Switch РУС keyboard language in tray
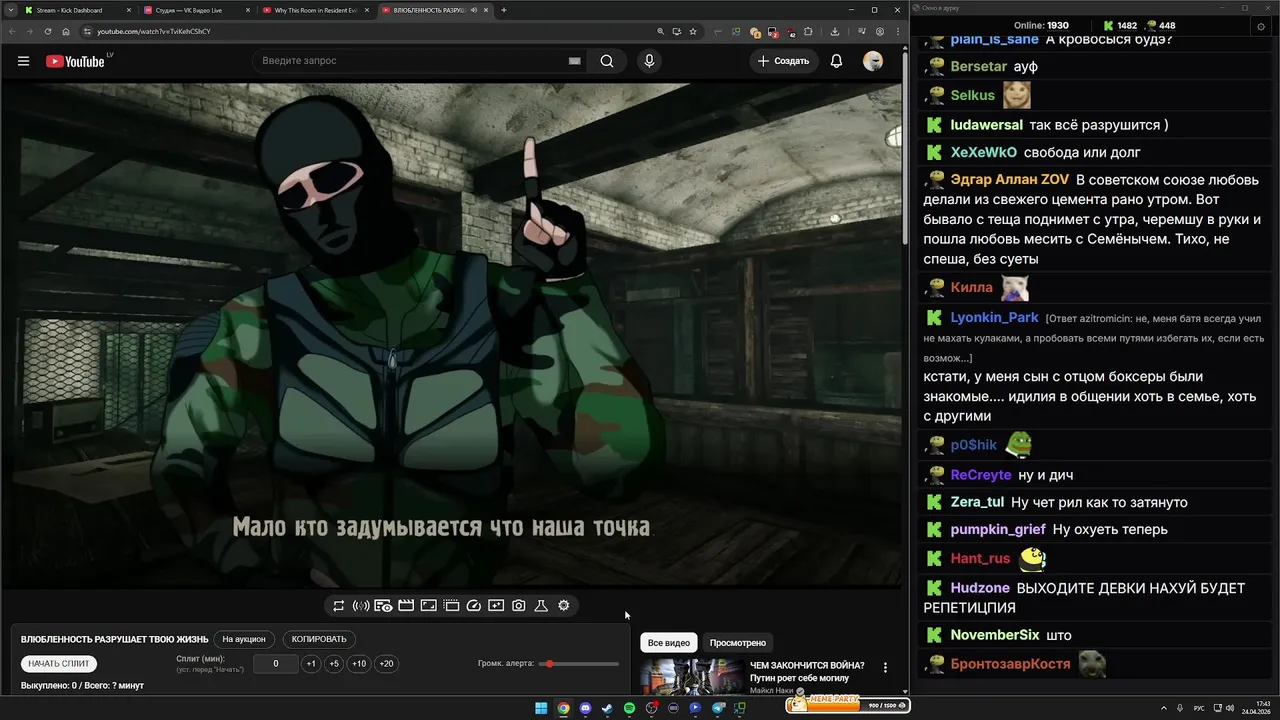 pyautogui.click(x=1199, y=708)
